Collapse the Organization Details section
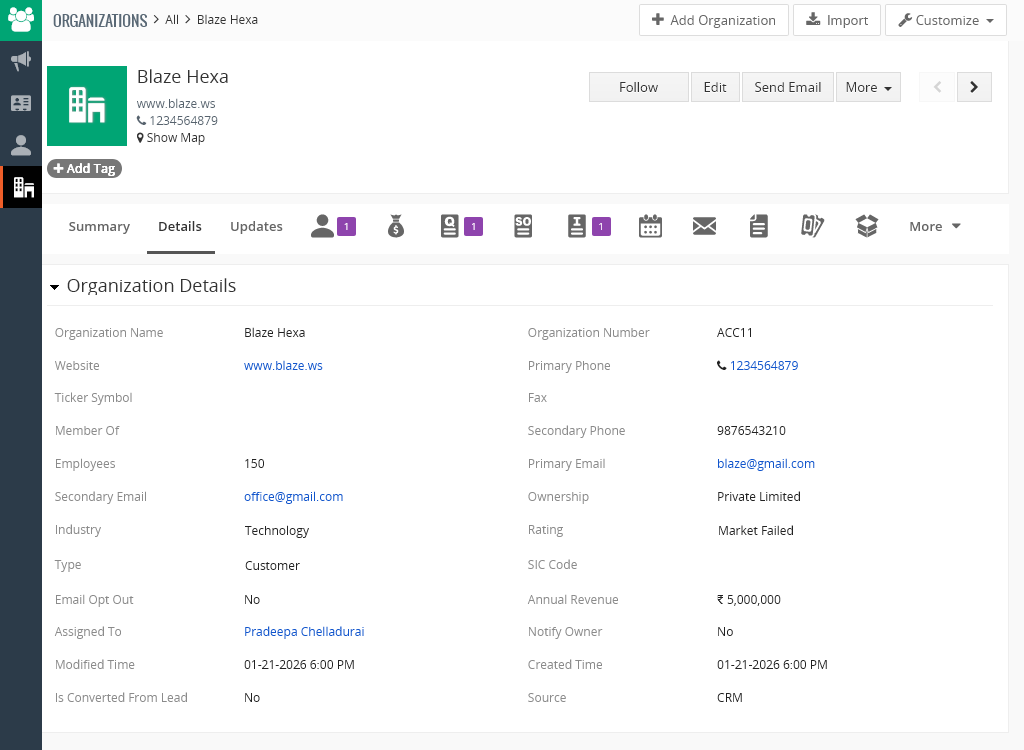Image resolution: width=1024 pixels, height=750 pixels. pos(54,287)
